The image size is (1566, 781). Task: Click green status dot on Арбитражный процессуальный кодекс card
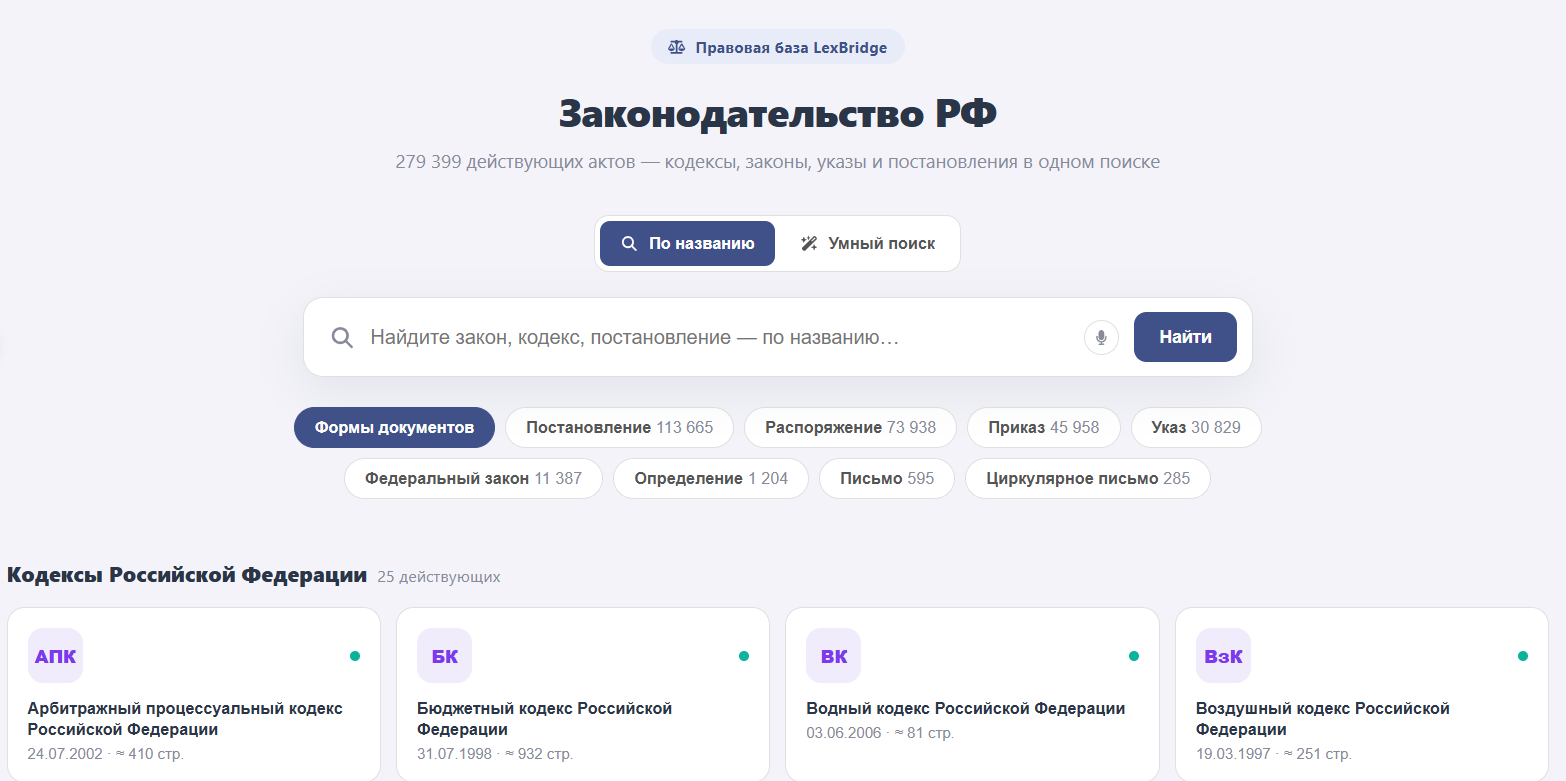click(355, 656)
